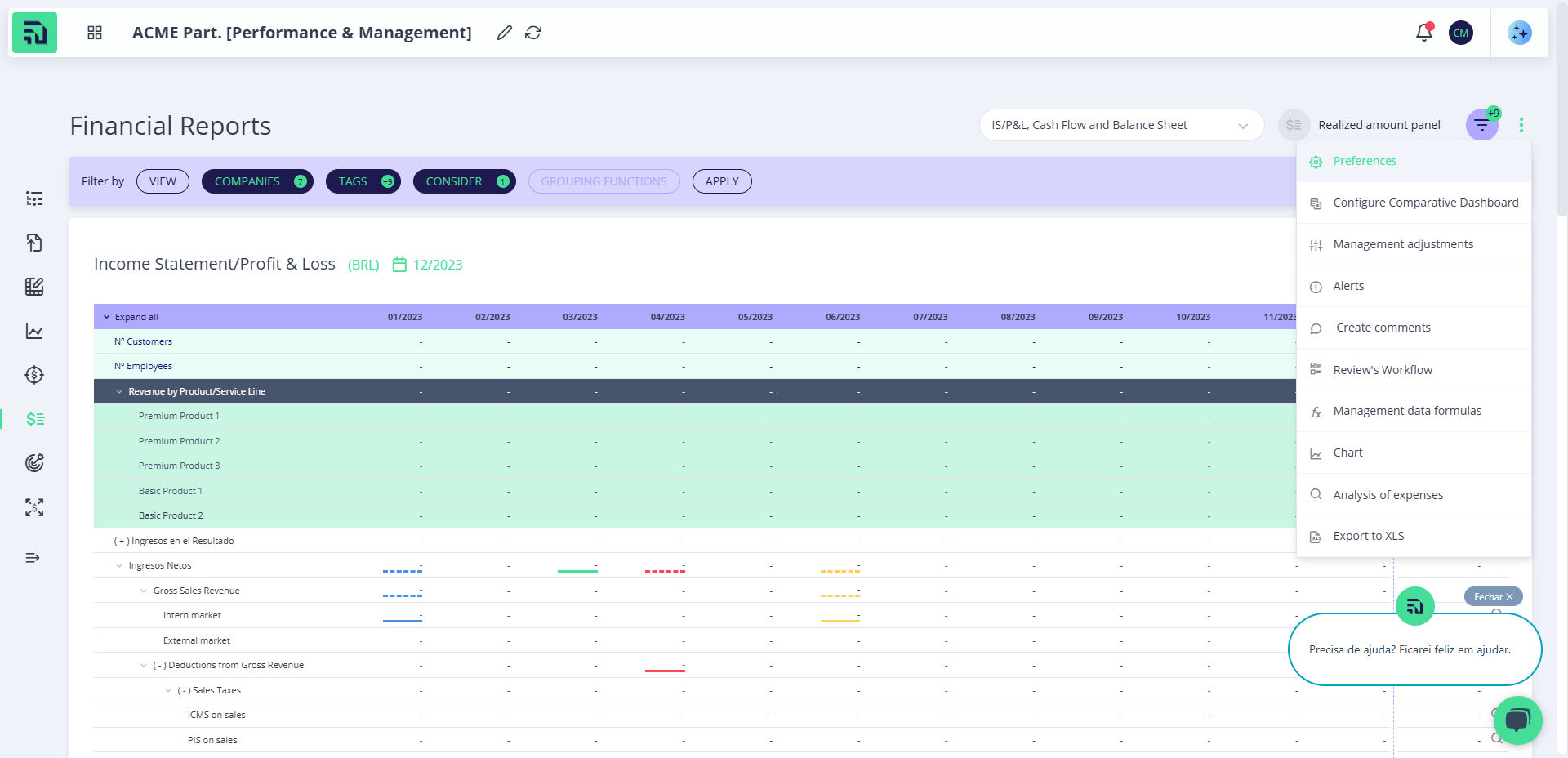
Task: Toggle the COMPANIES filter pill
Action: 257,181
